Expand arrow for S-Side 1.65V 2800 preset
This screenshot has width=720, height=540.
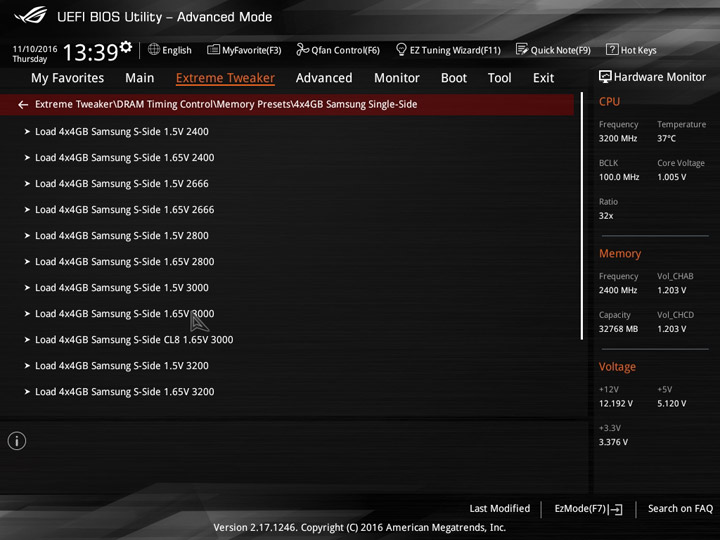[x=27, y=262]
